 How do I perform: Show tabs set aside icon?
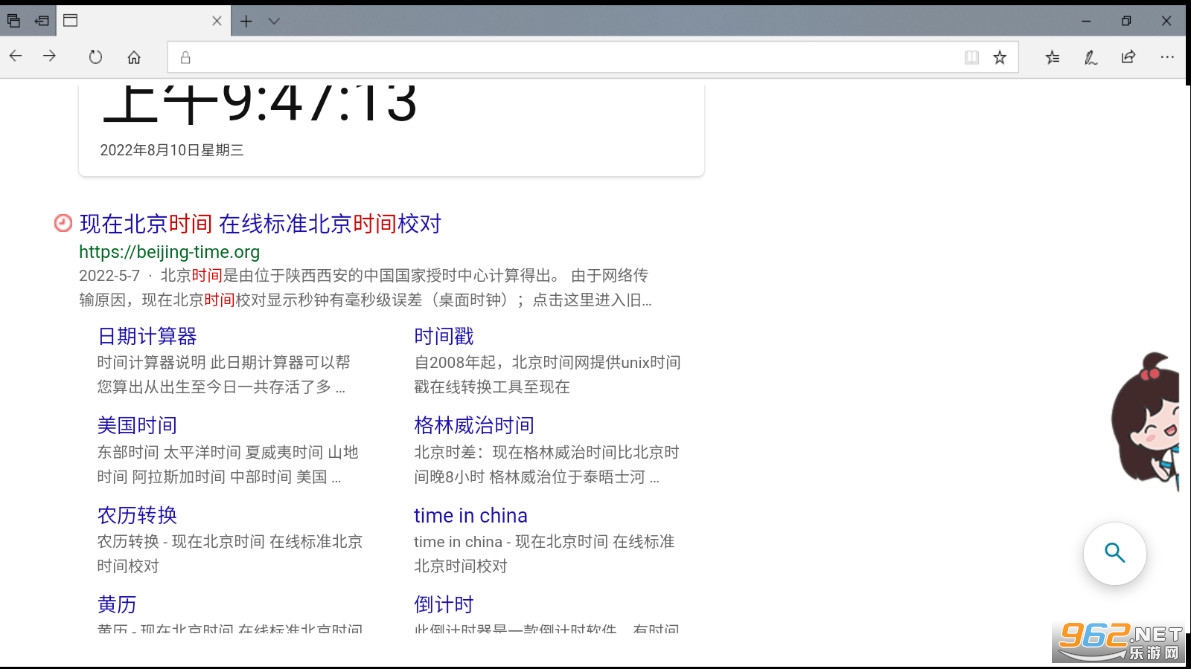13,20
